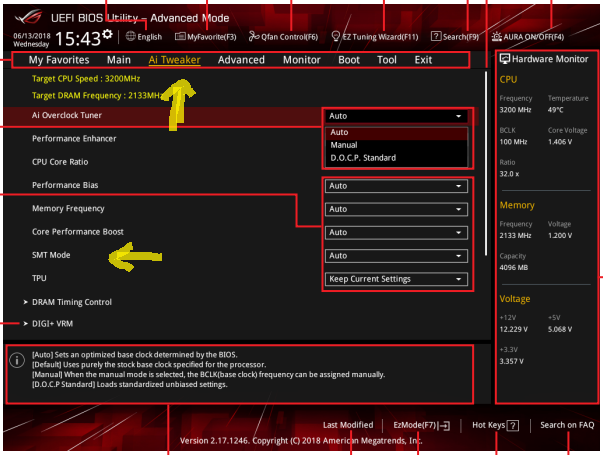This screenshot has height=455, width=603.
Task: Click the EzMode exit arrow icon
Action: 445,426
